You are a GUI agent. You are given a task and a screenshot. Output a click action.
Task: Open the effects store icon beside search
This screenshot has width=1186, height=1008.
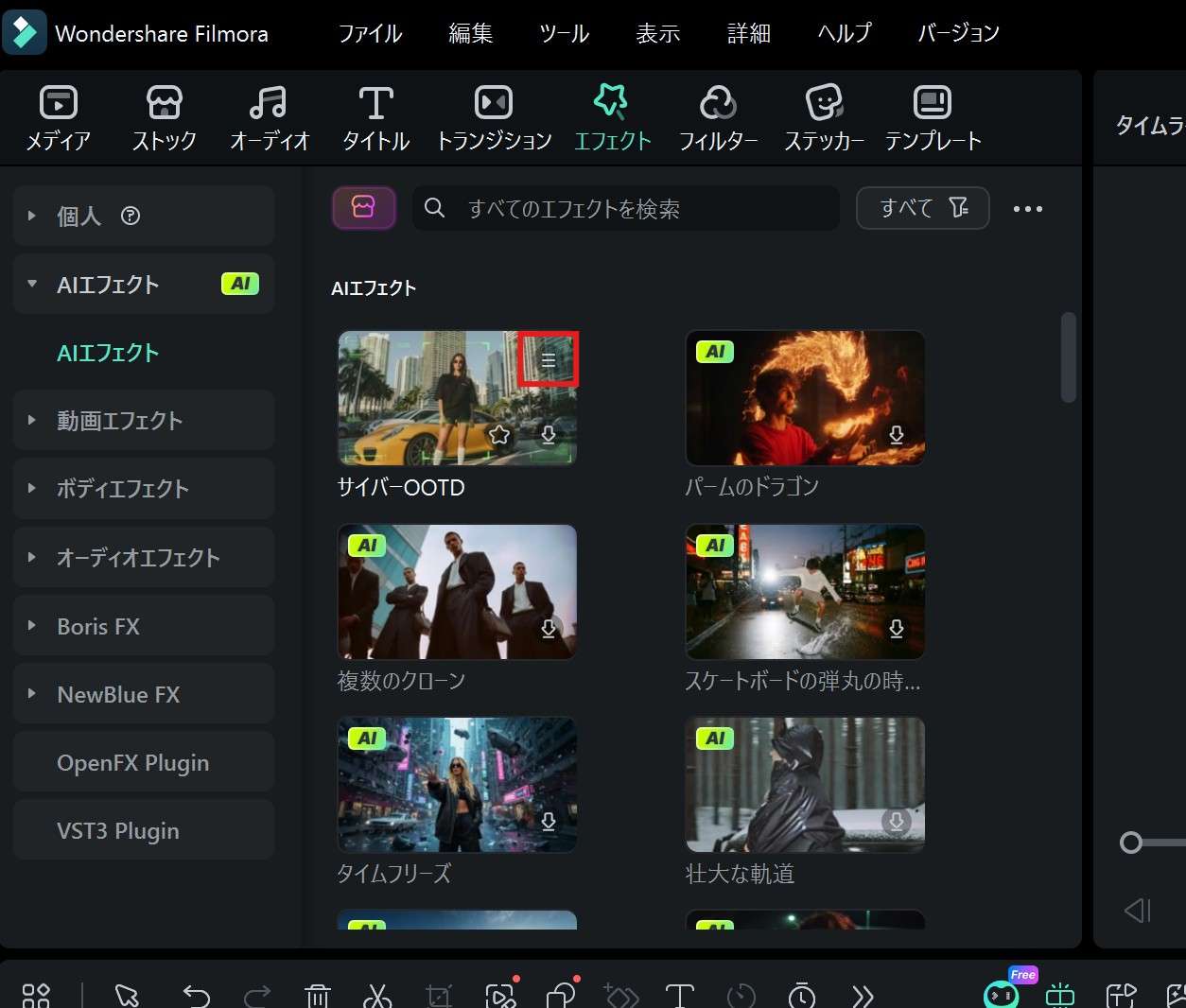(x=363, y=208)
